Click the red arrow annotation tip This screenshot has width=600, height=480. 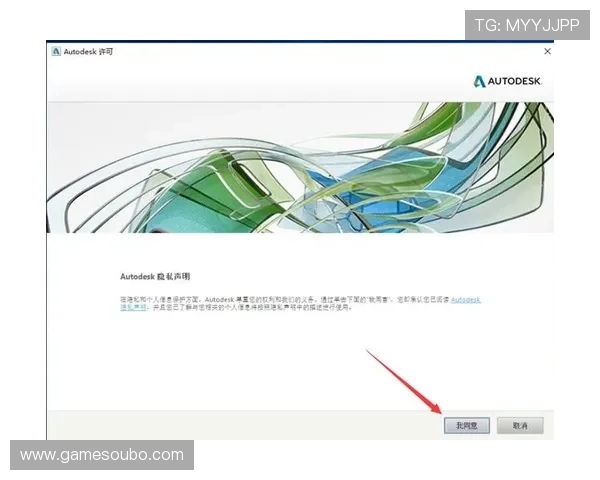pos(441,411)
